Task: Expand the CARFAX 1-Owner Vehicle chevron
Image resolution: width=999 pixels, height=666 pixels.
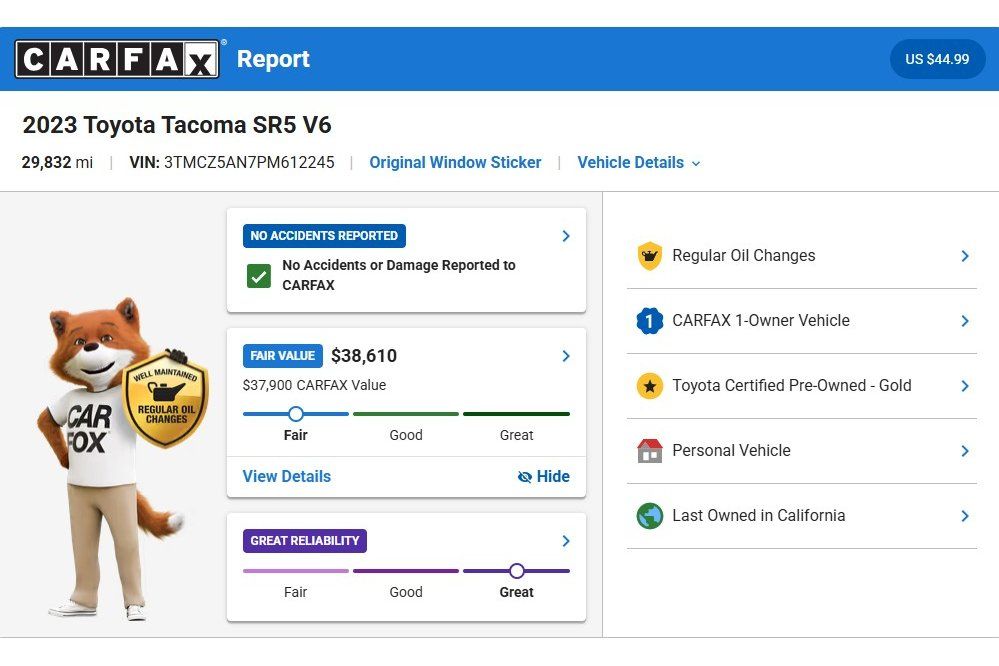Action: 965,321
